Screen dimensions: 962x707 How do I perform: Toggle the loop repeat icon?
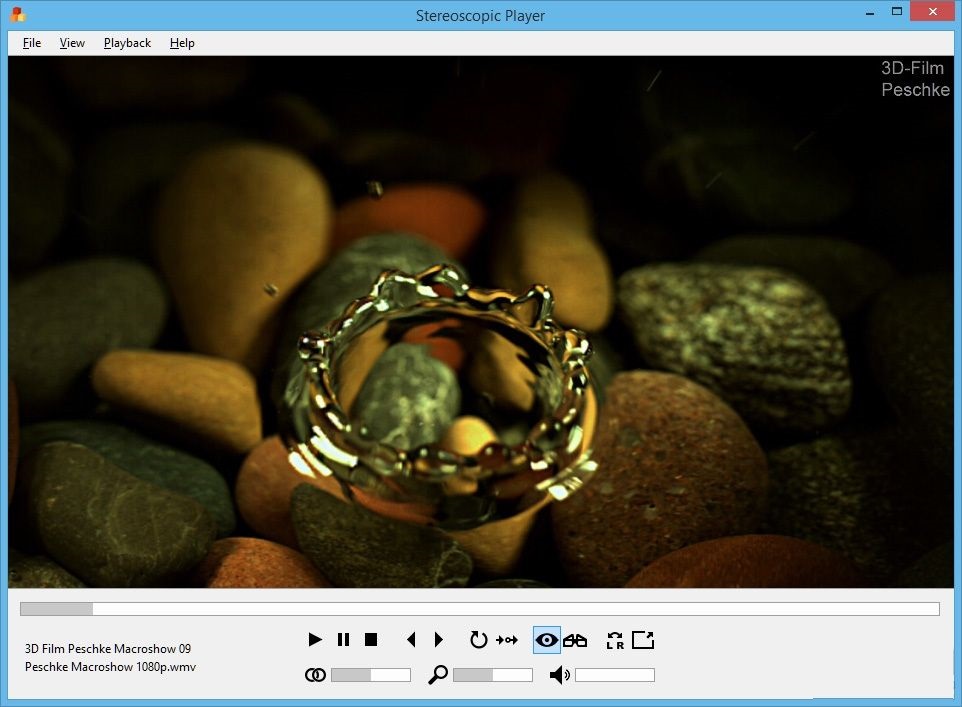pos(478,639)
